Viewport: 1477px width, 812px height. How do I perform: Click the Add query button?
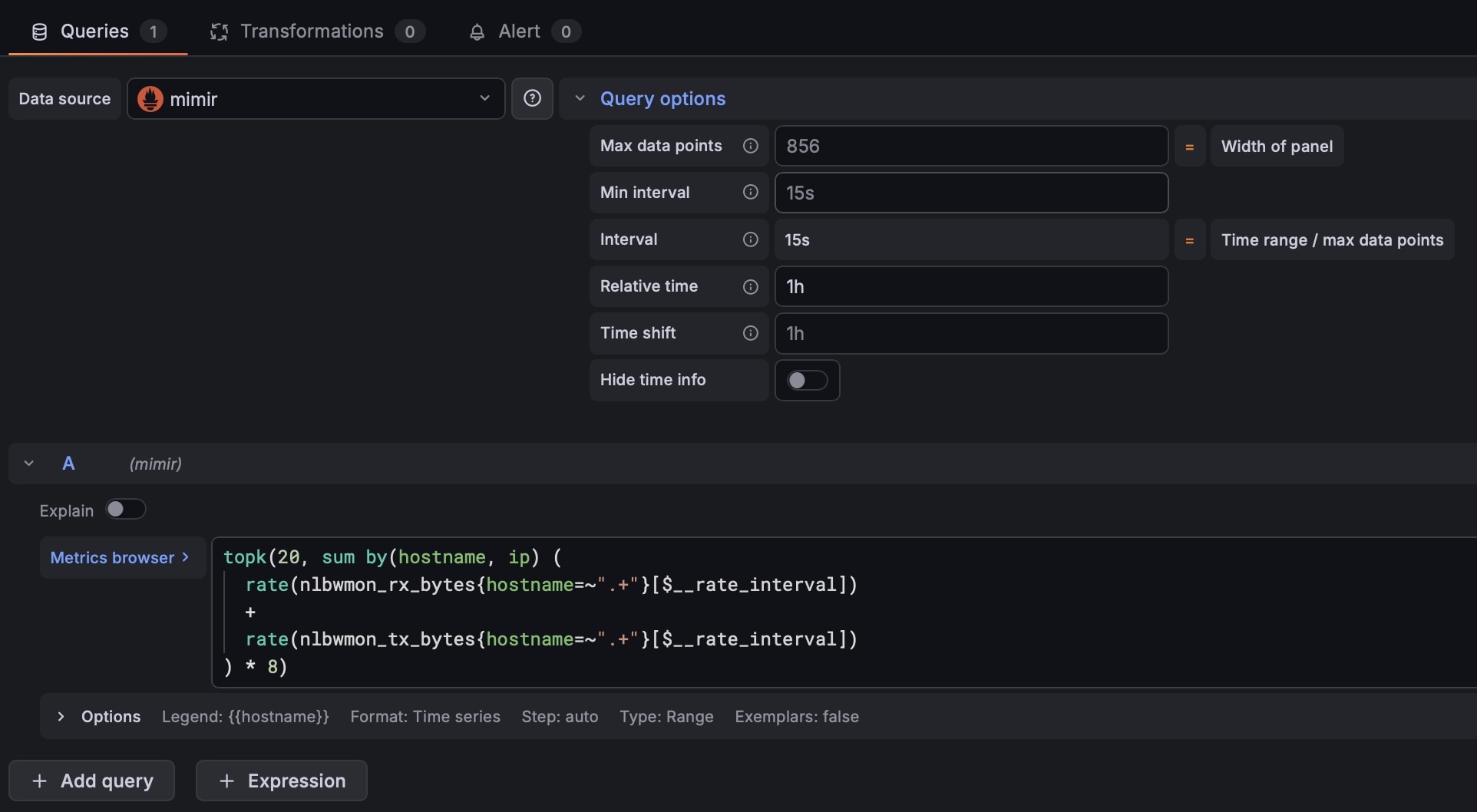pos(91,781)
